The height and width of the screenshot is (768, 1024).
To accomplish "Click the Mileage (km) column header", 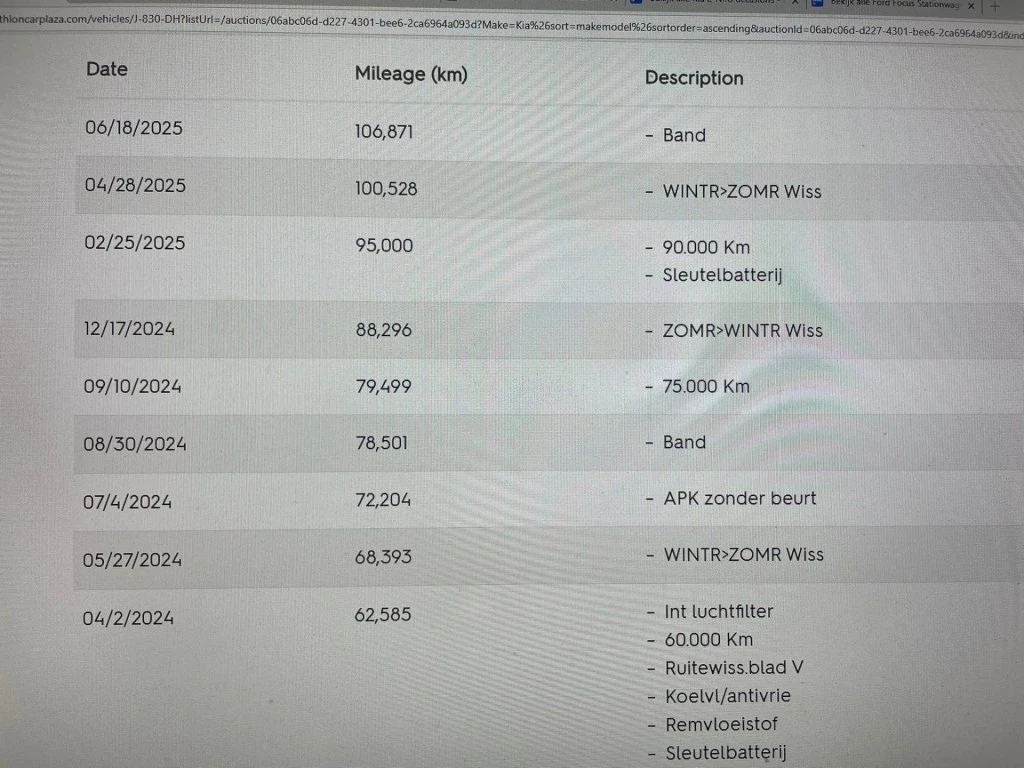I will [x=411, y=74].
